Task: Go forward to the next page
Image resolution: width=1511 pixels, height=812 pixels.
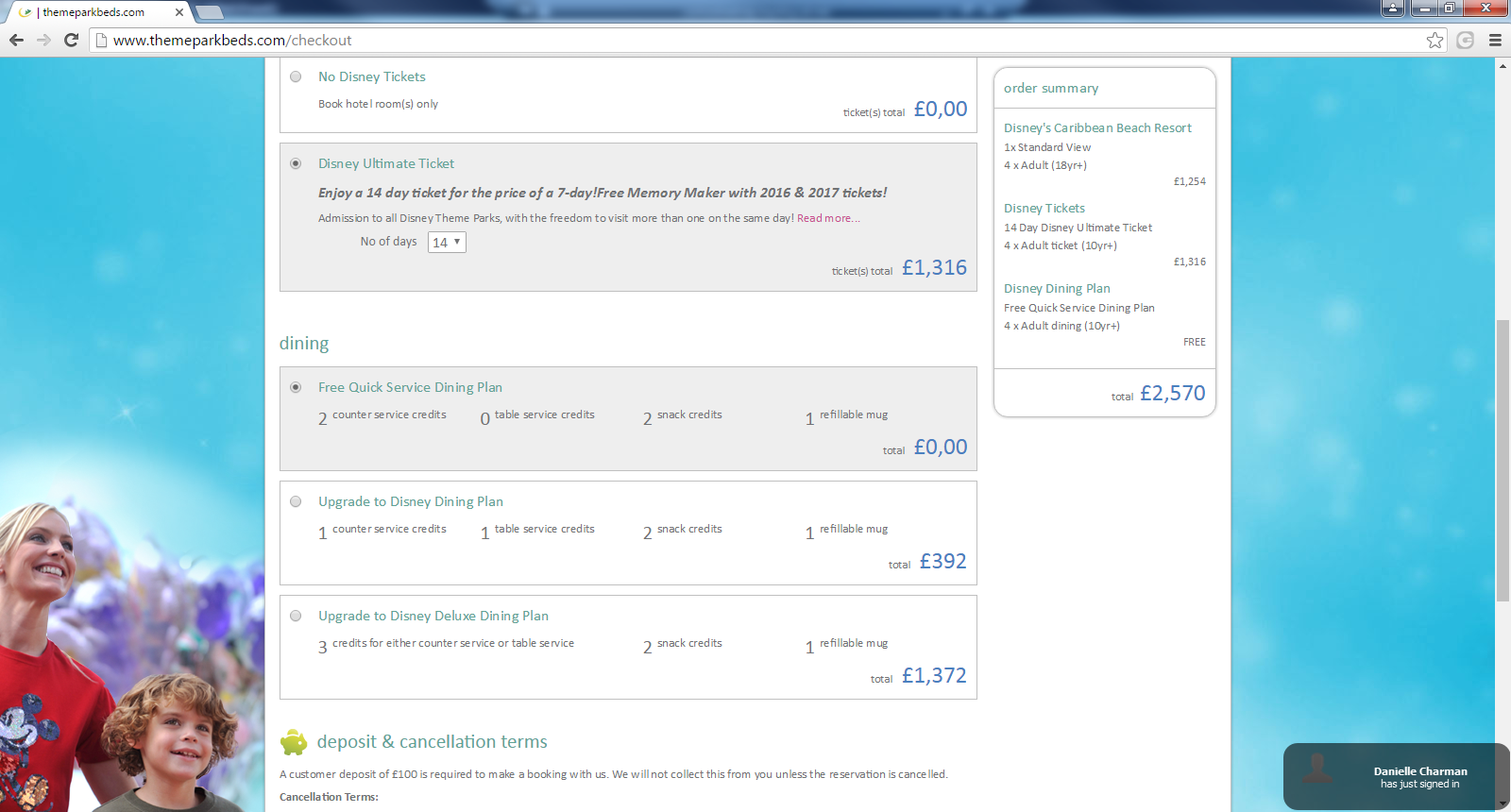Action: (43, 40)
